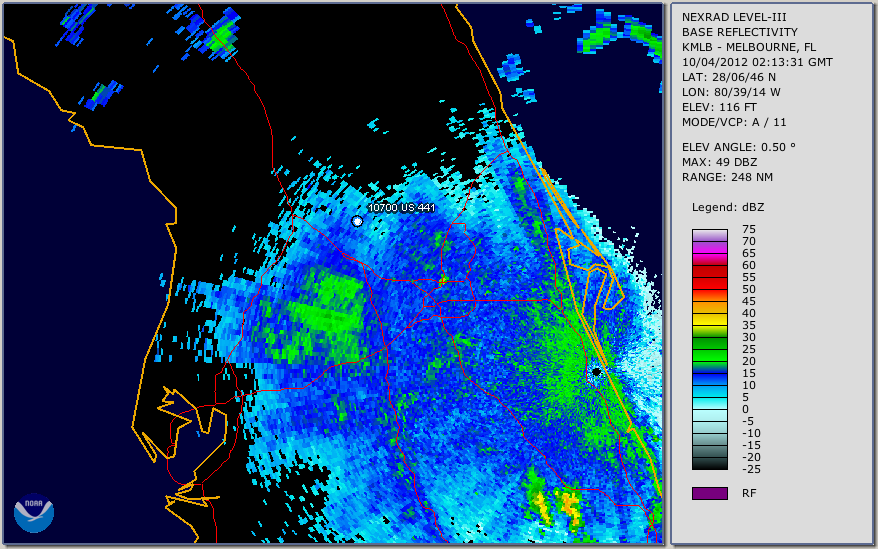
Task: Click "LAT: 28/06/46 N" text
Action: [x=728, y=77]
